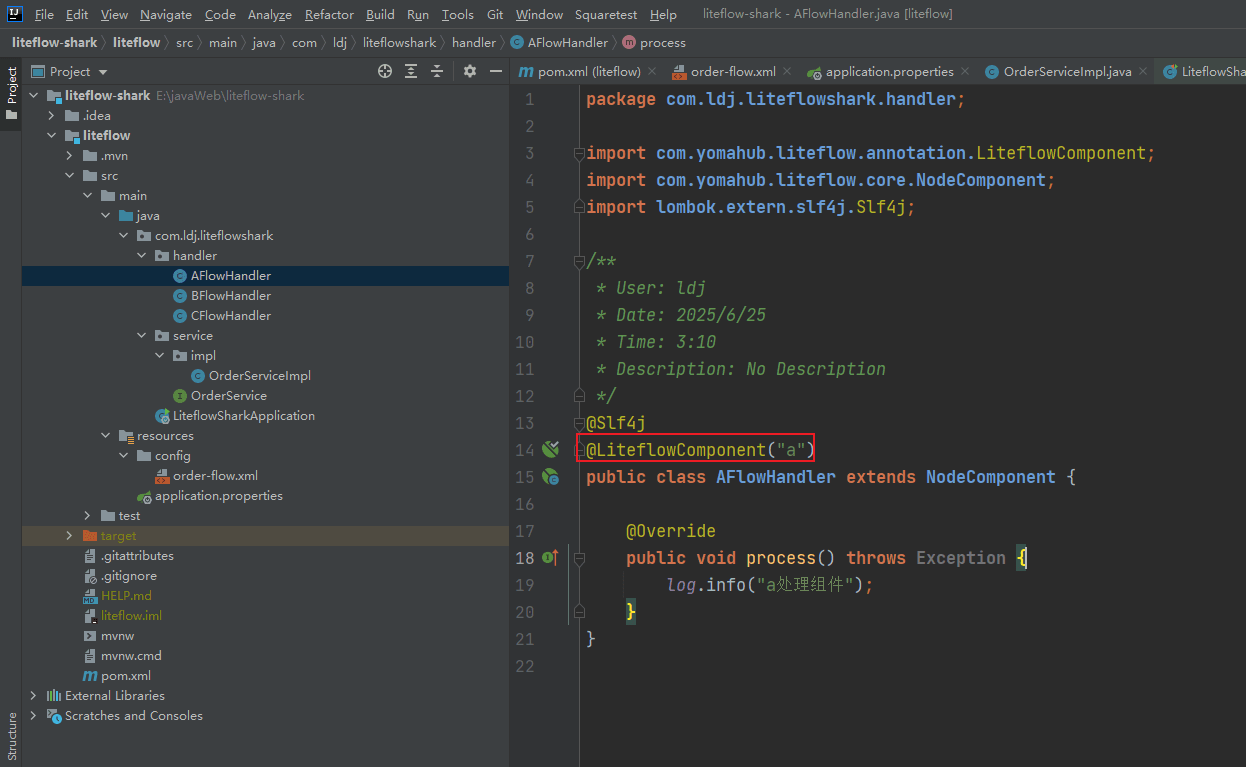Toggle the Structure tool window side tab

pyautogui.click(x=11, y=736)
